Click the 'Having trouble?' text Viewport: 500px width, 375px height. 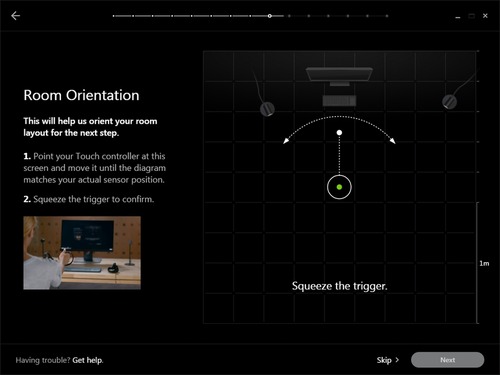click(x=43, y=360)
